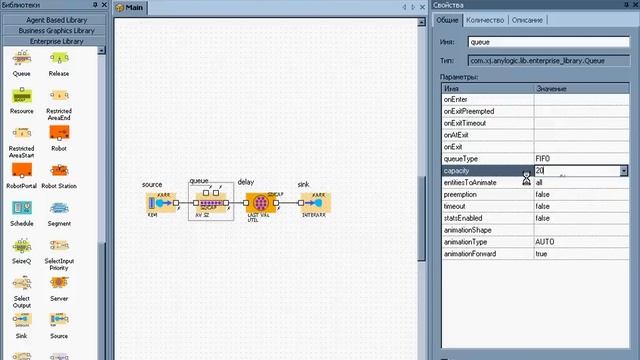Click the queueType value FIFO
Screen dimensions: 640x360
[582, 158]
